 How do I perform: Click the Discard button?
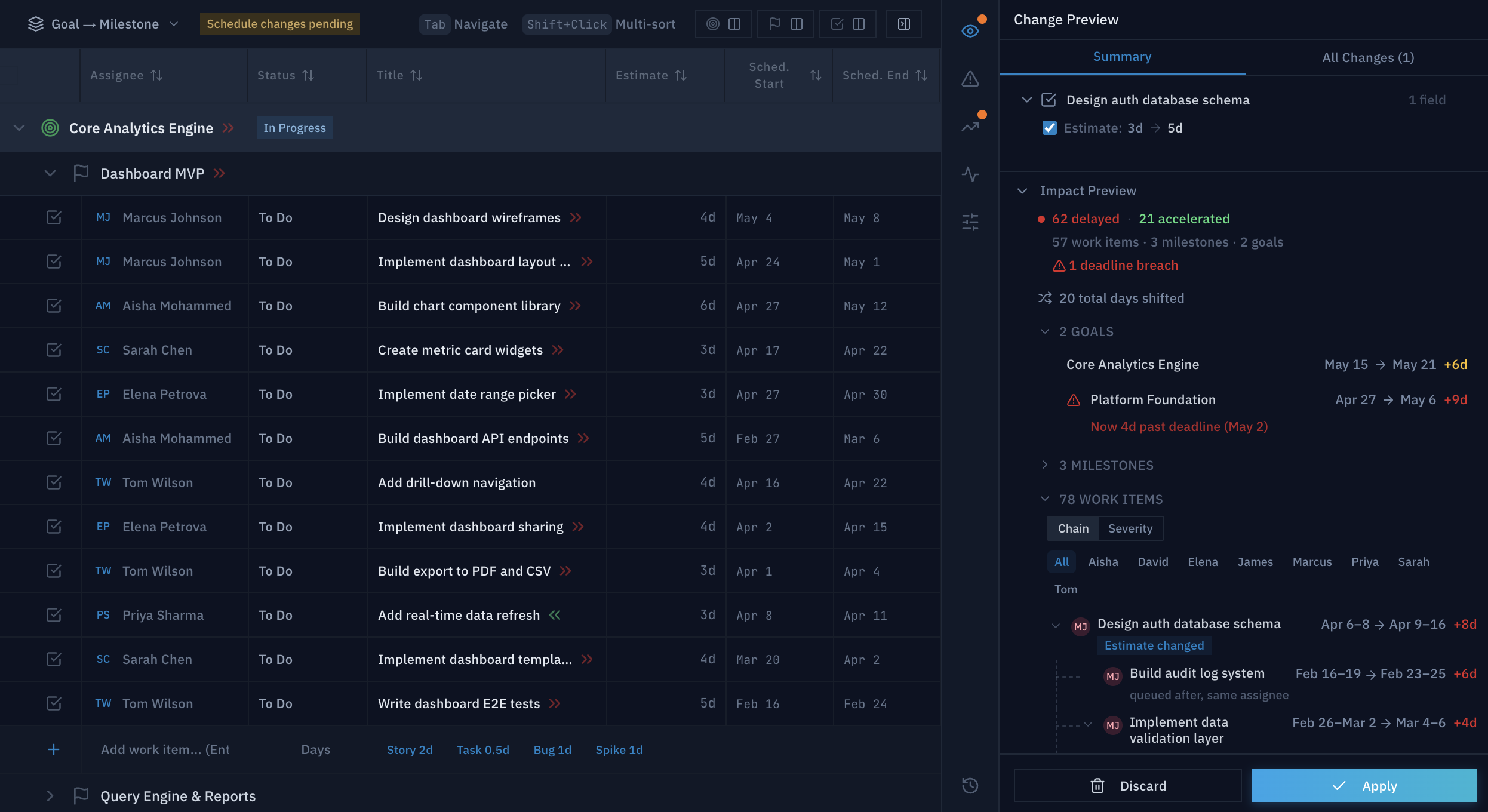click(1127, 786)
